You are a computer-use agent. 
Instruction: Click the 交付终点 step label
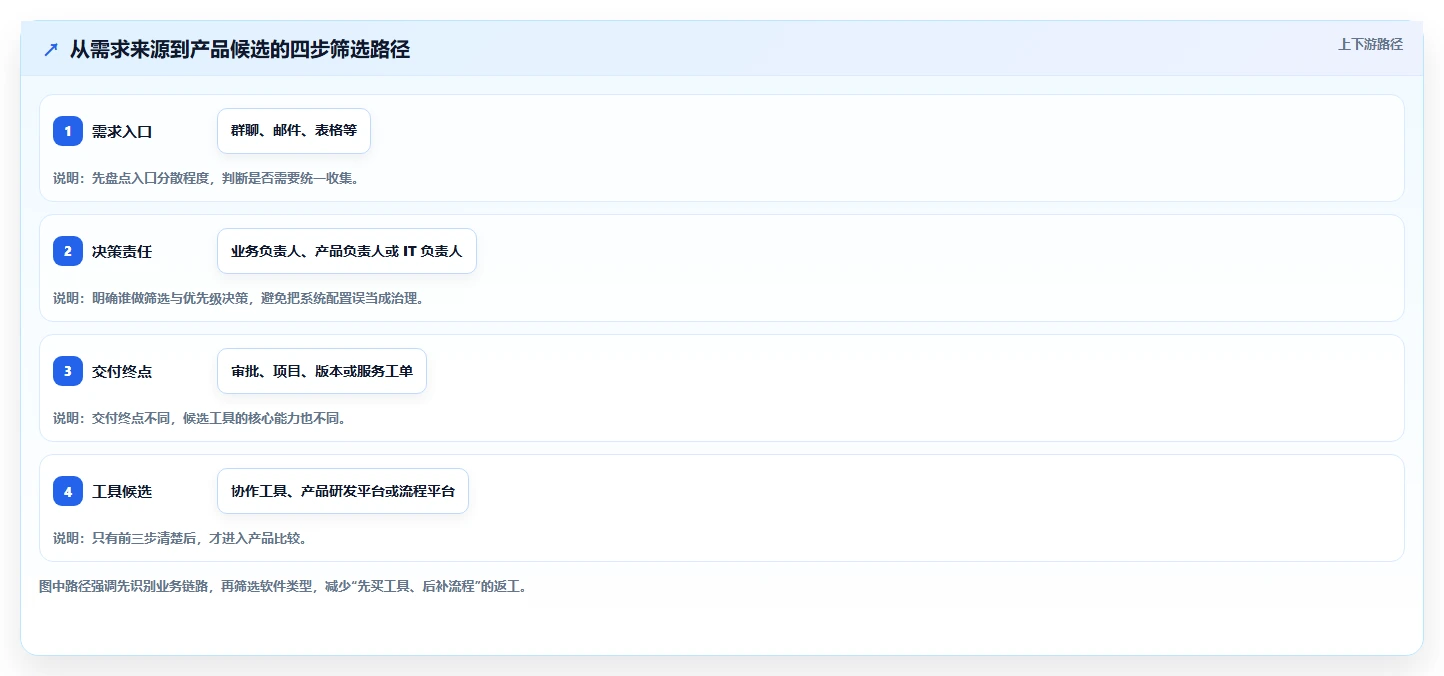point(122,371)
